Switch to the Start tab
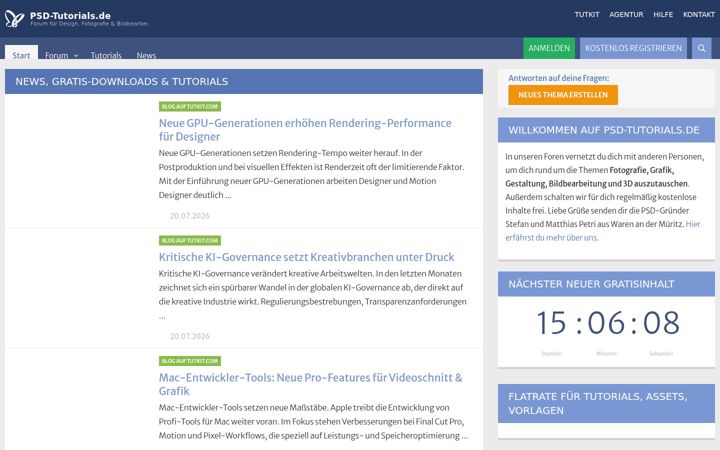The image size is (720, 450). (x=21, y=55)
